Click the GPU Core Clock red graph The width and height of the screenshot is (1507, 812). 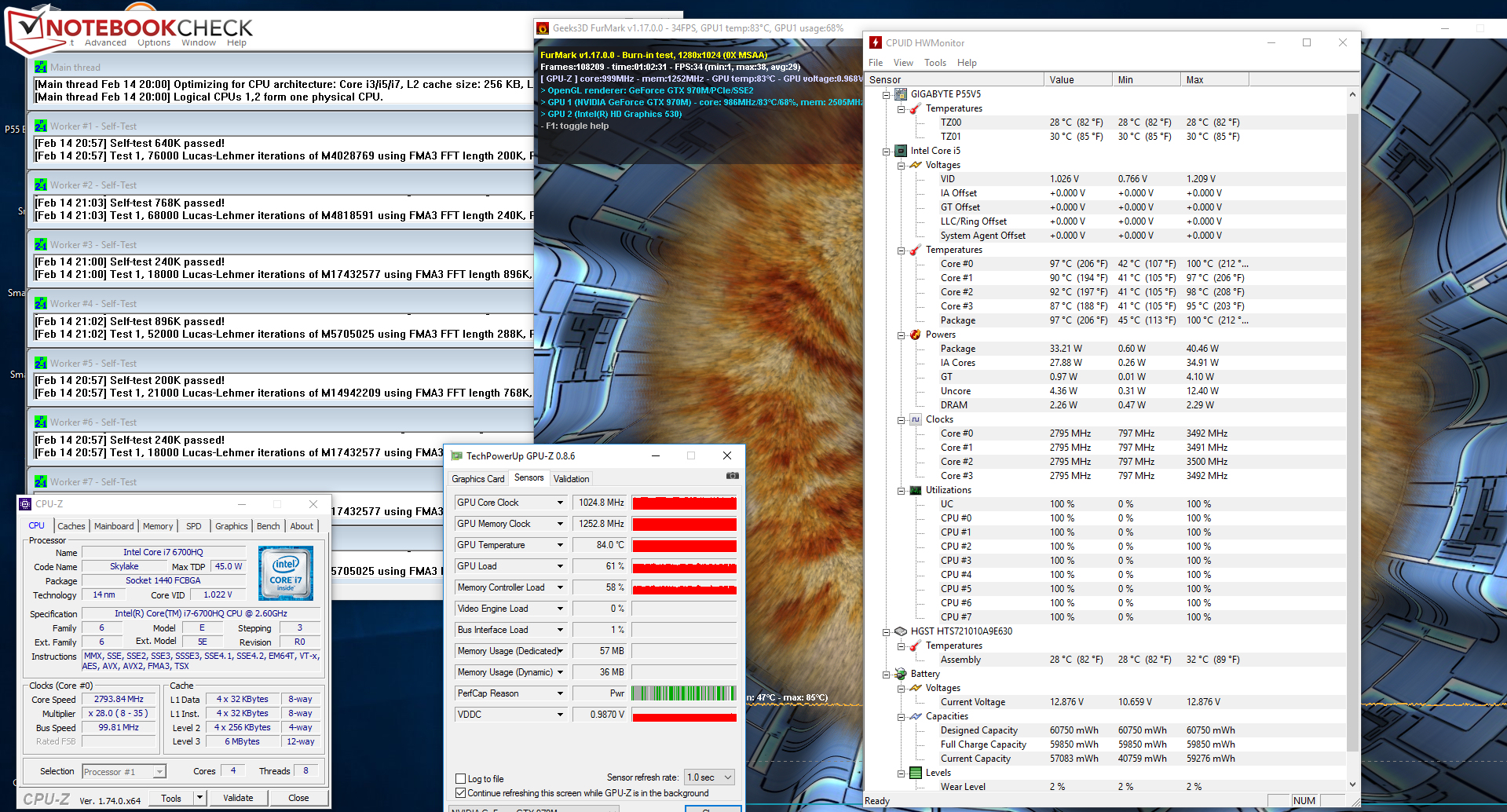click(x=684, y=503)
